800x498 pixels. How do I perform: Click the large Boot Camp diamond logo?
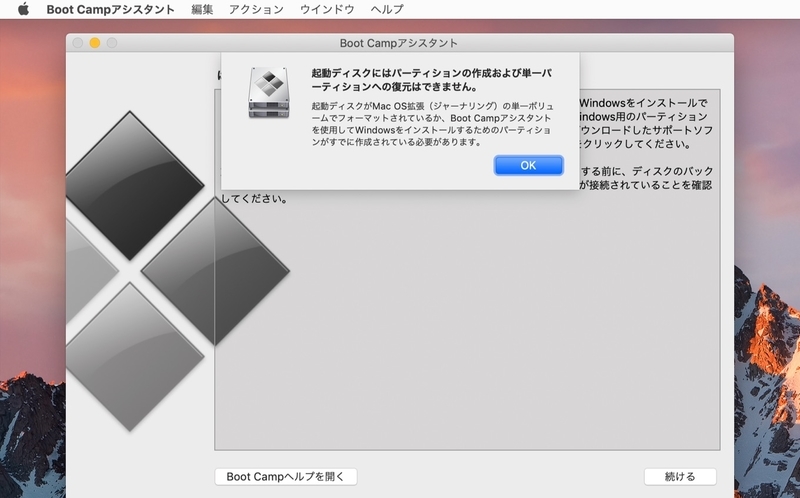coord(177,271)
